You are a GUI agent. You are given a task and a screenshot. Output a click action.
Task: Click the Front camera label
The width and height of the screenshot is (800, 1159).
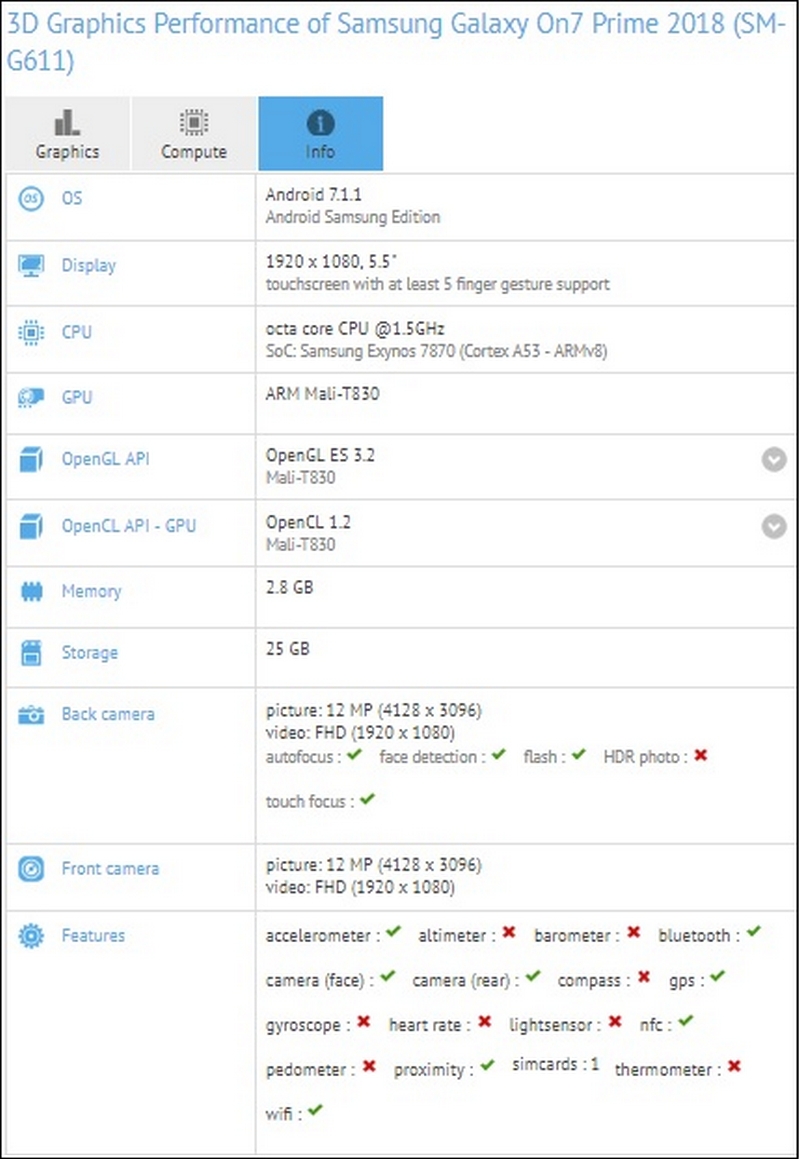110,869
